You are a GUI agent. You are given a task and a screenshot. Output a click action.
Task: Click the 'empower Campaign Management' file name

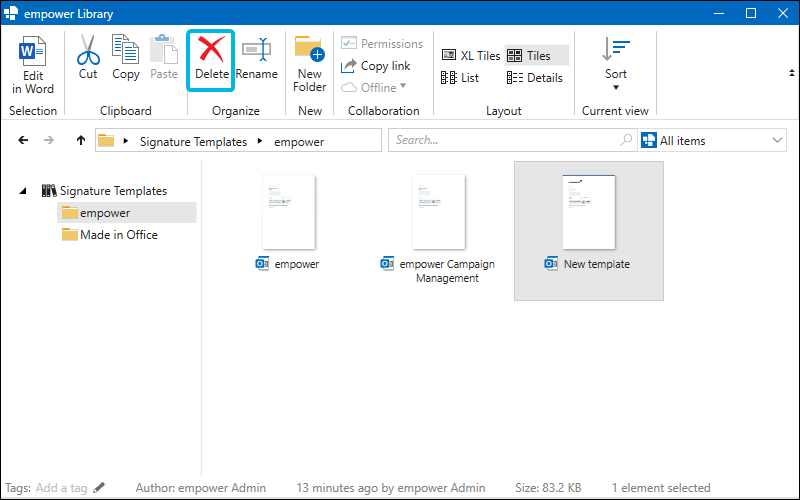[x=447, y=271]
